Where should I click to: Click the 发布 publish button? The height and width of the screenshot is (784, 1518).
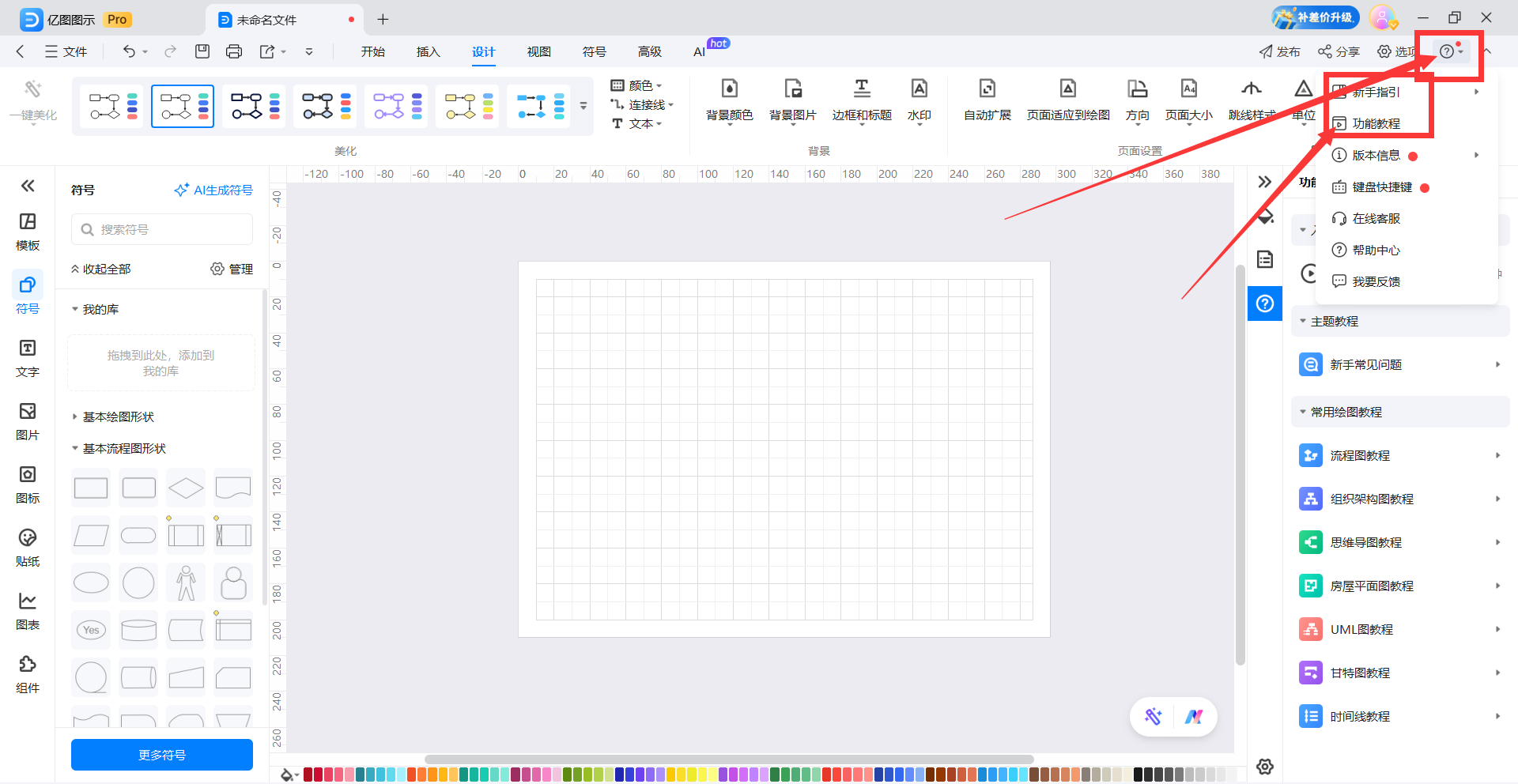coord(1279,51)
